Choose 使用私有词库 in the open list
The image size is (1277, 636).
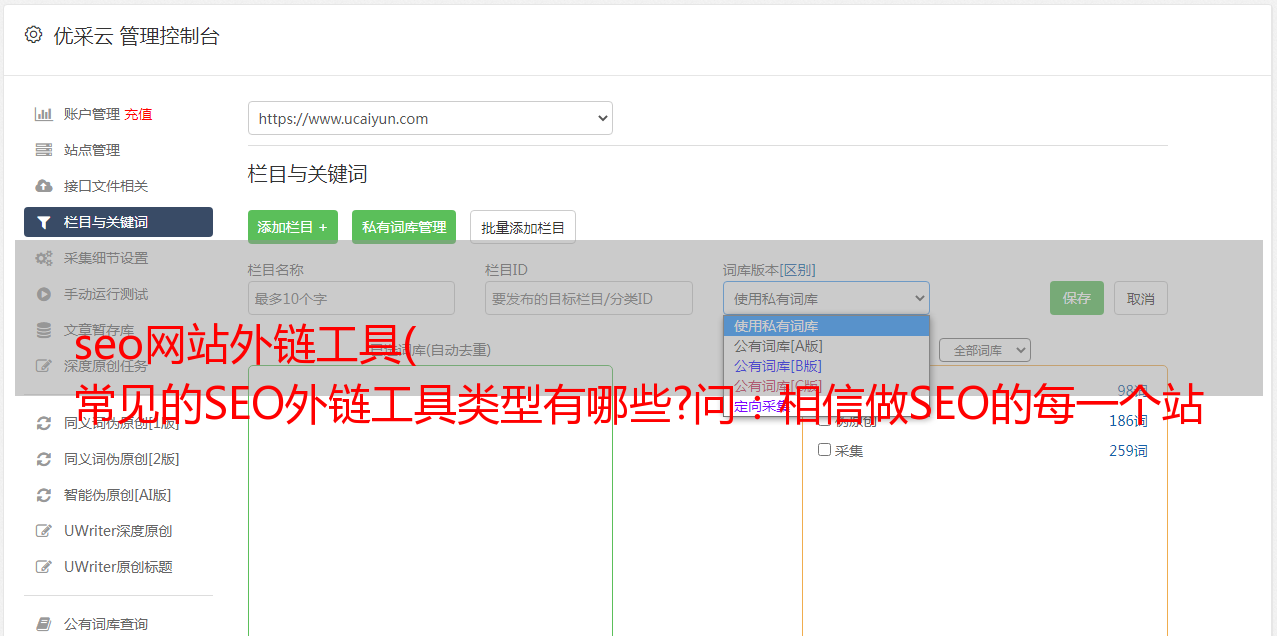click(826, 326)
